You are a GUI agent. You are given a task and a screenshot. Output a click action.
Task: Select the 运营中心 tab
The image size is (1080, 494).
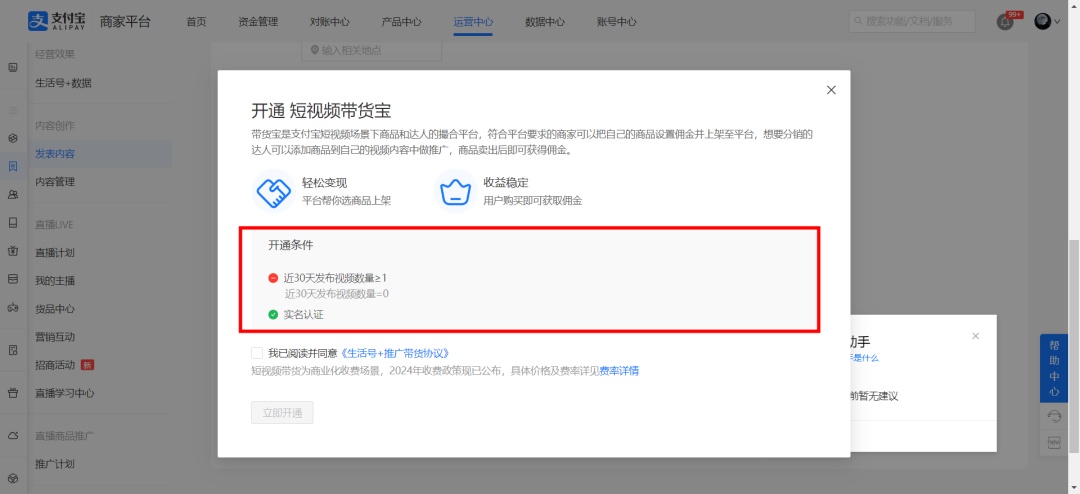473,21
